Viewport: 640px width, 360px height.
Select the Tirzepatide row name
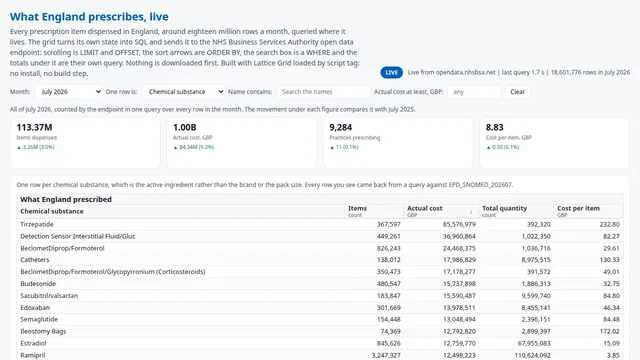point(37,224)
